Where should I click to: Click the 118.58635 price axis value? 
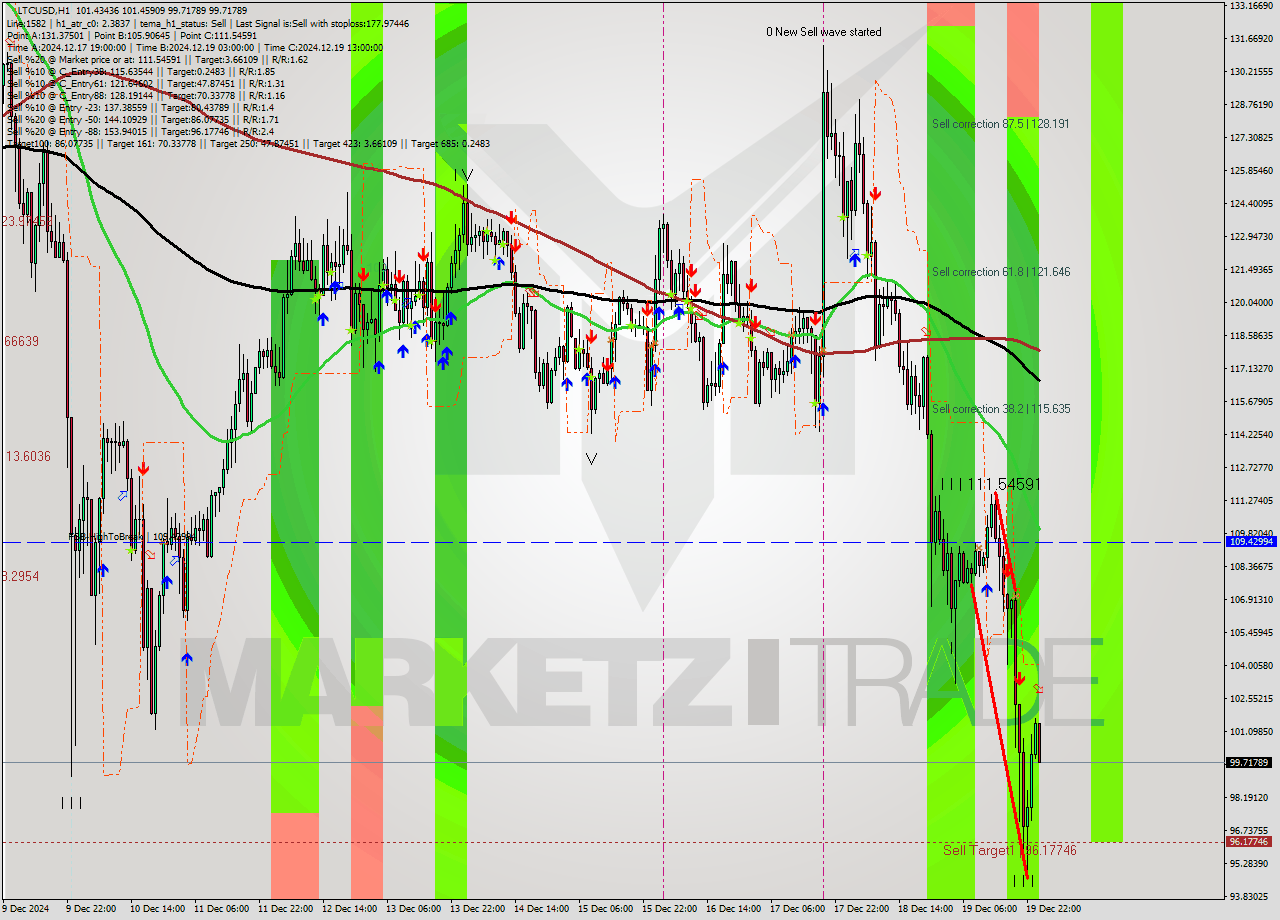coord(1251,335)
